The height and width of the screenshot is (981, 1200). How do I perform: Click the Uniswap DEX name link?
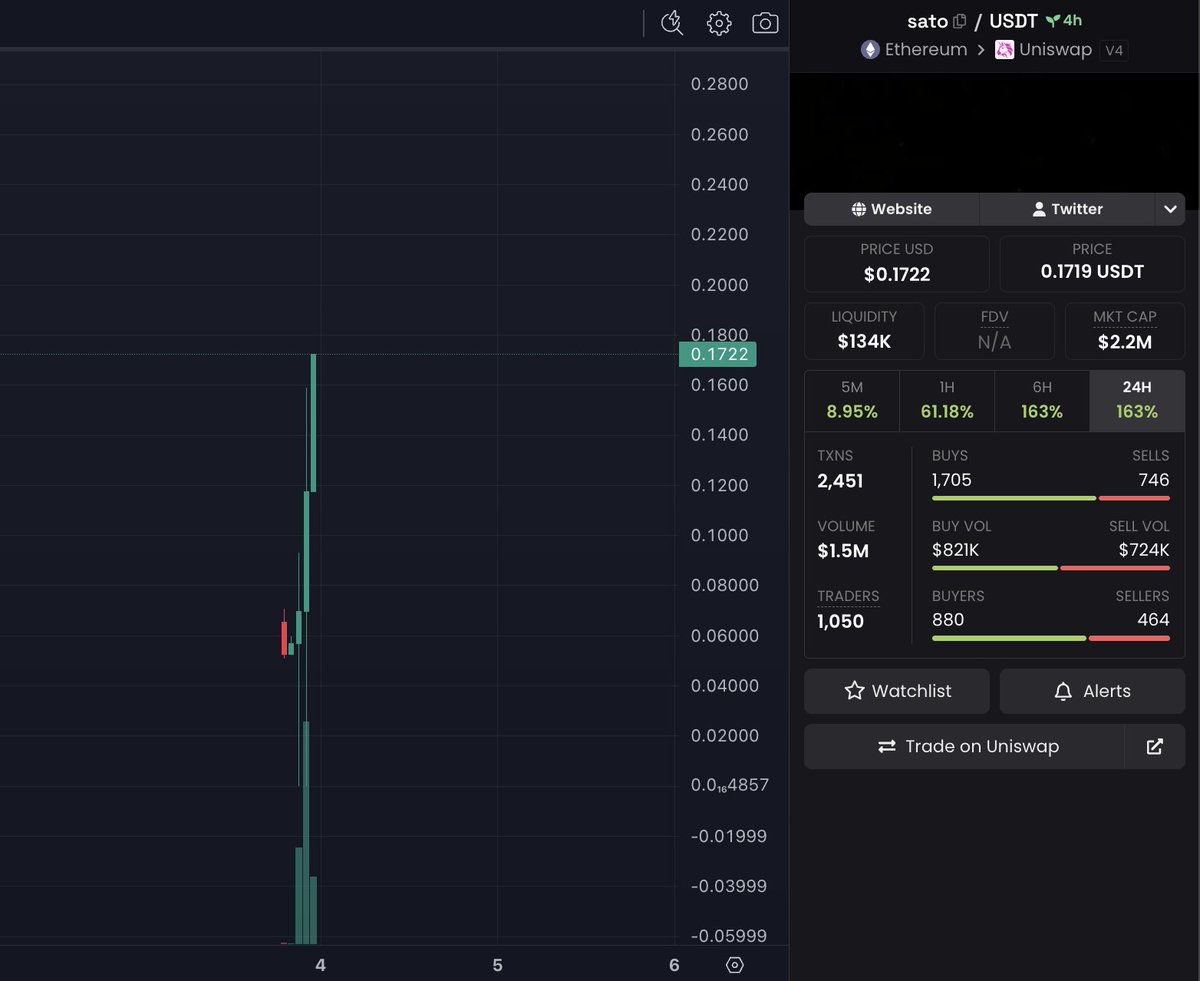point(1056,49)
